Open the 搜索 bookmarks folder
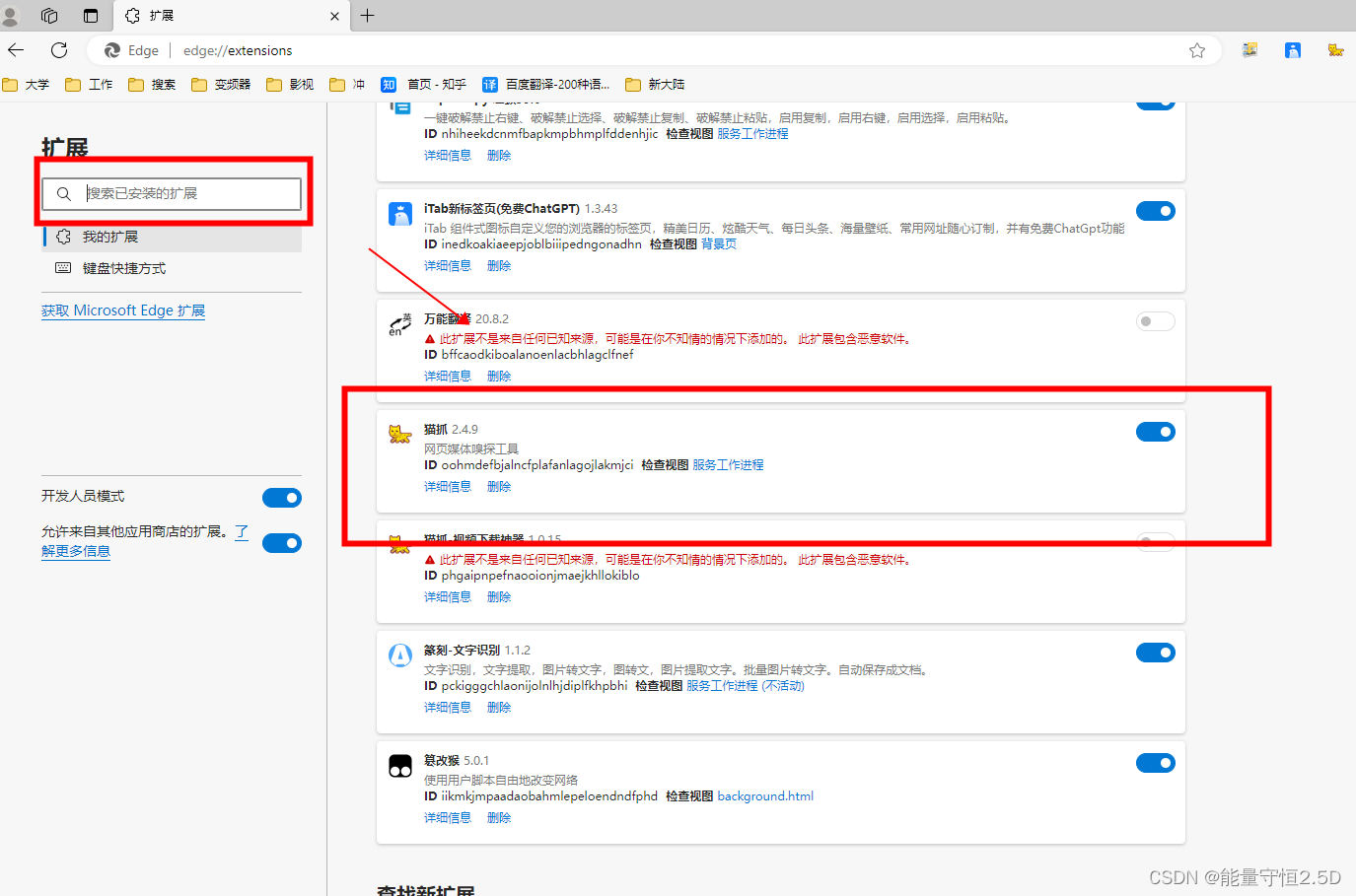Screen dimensions: 1356x896 (152, 85)
